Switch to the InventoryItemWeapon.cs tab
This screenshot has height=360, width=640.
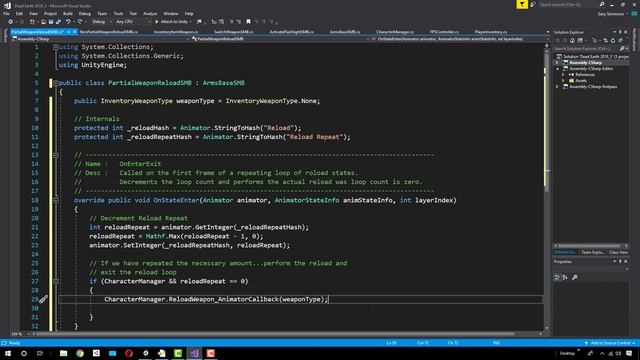pos(176,32)
